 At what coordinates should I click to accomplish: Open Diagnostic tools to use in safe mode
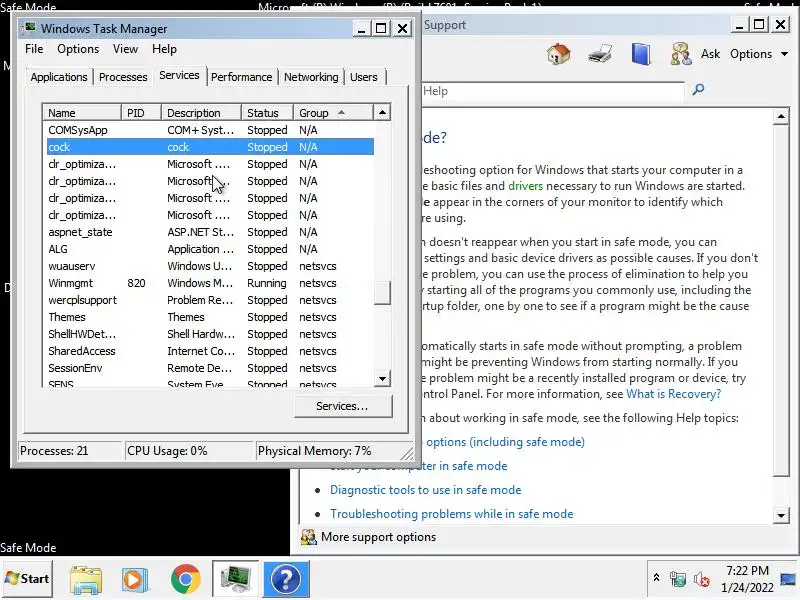[426, 490]
